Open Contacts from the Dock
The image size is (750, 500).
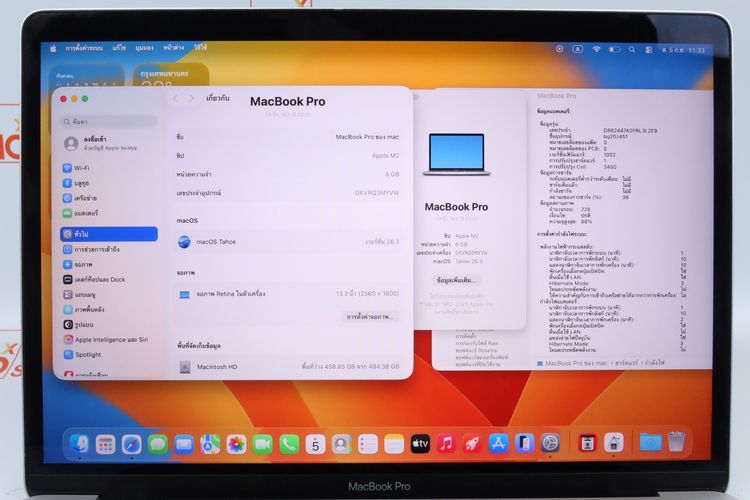(x=342, y=444)
